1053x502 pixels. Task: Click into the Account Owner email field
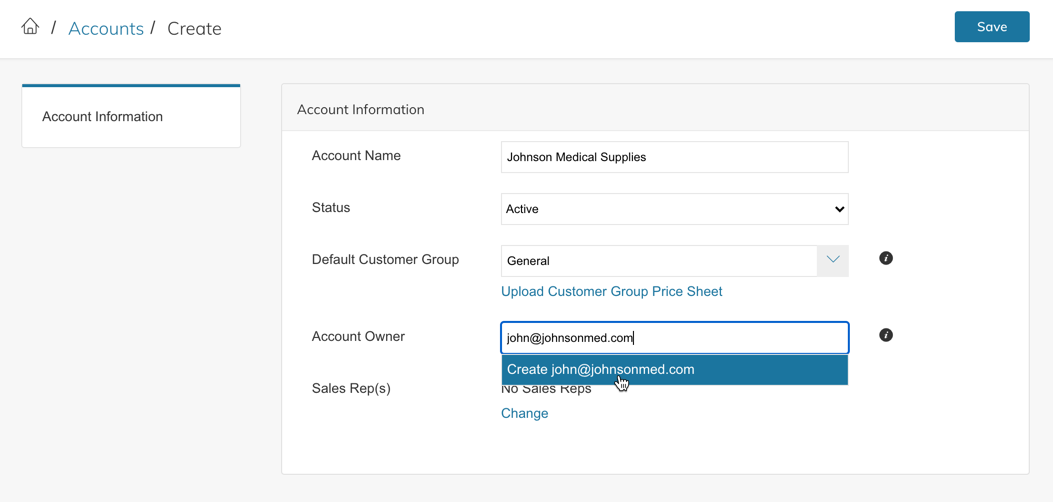pos(674,338)
